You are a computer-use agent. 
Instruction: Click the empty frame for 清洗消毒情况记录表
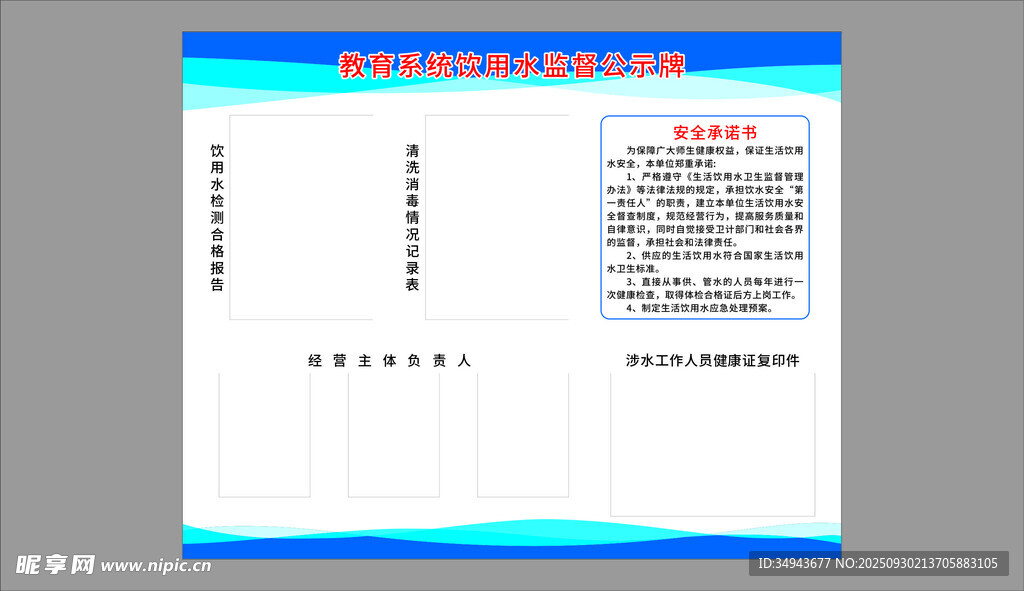[x=497, y=217]
